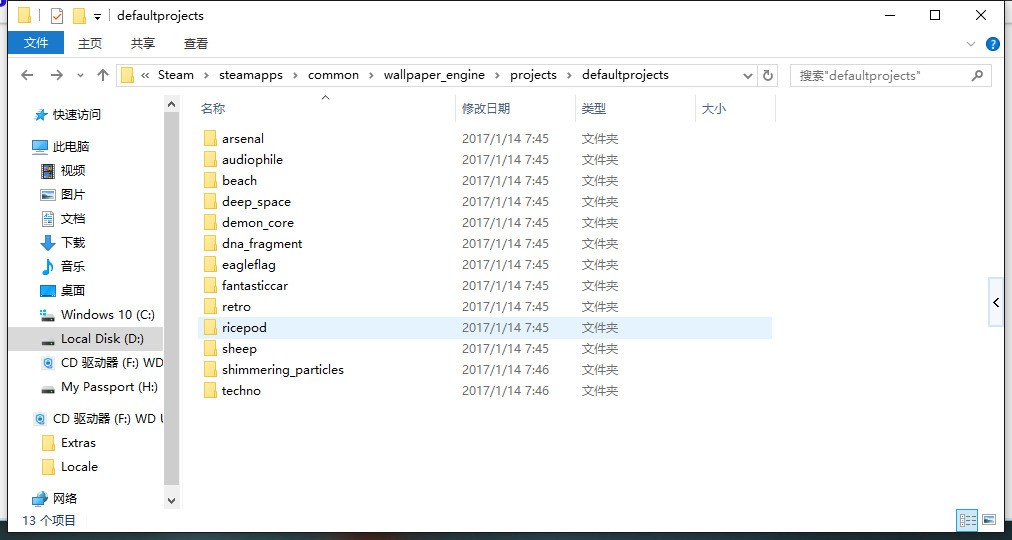
Task: Switch to the View ribbon tab
Action: point(196,43)
